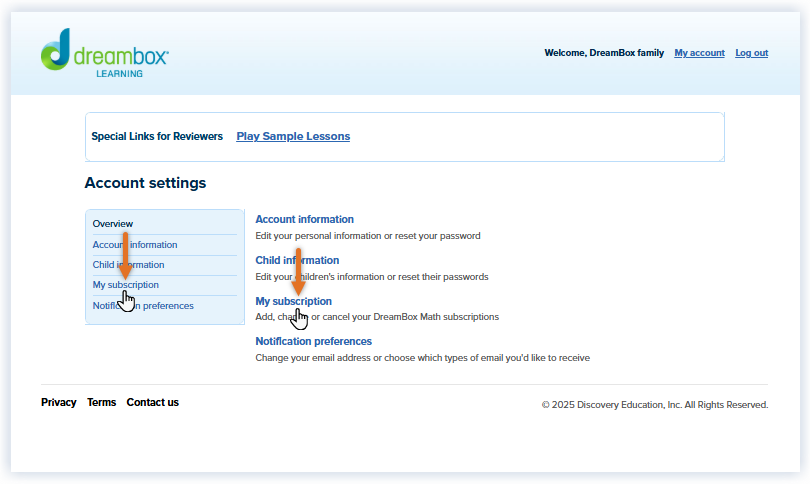Select Account information in the sidebar menu
The height and width of the screenshot is (484, 810).
pos(135,245)
